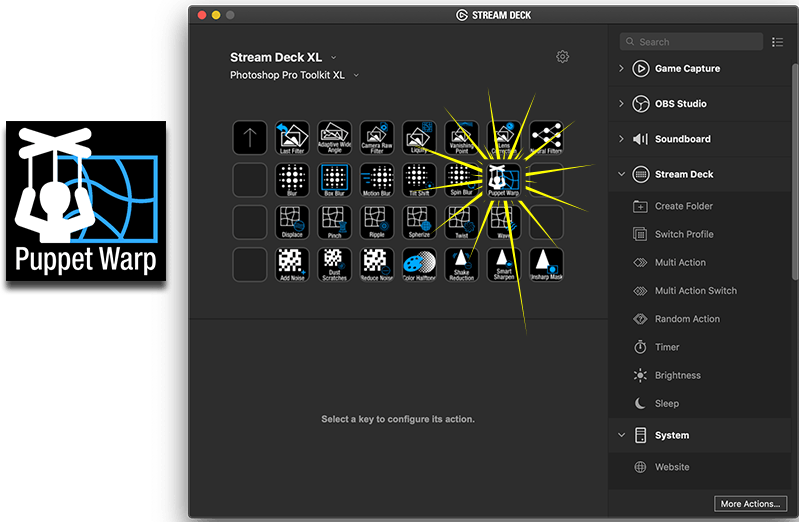Click the Pinch key
This screenshot has height=522, width=799.
[x=334, y=222]
